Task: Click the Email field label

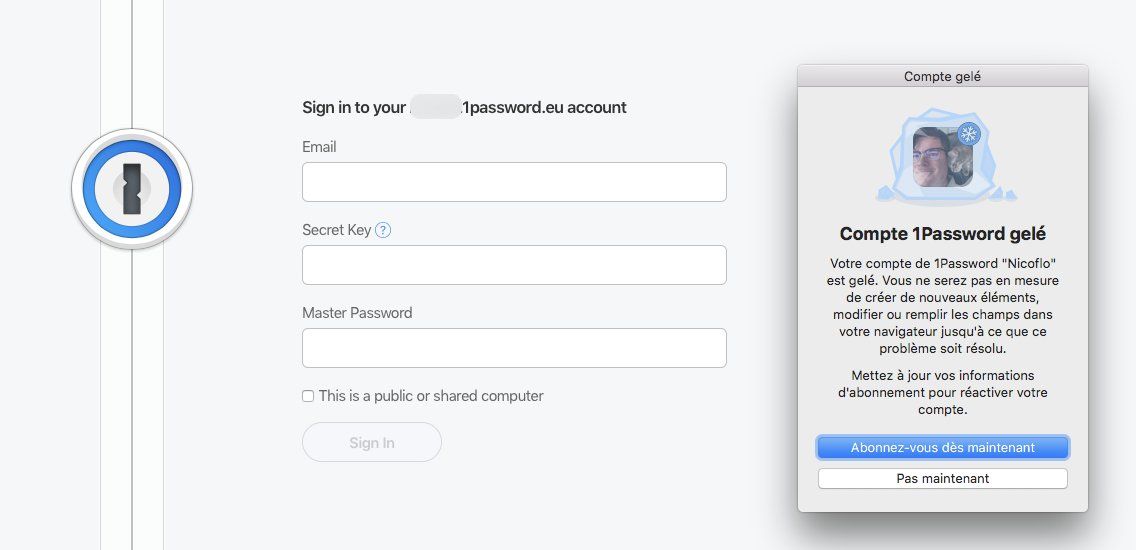Action: [319, 147]
